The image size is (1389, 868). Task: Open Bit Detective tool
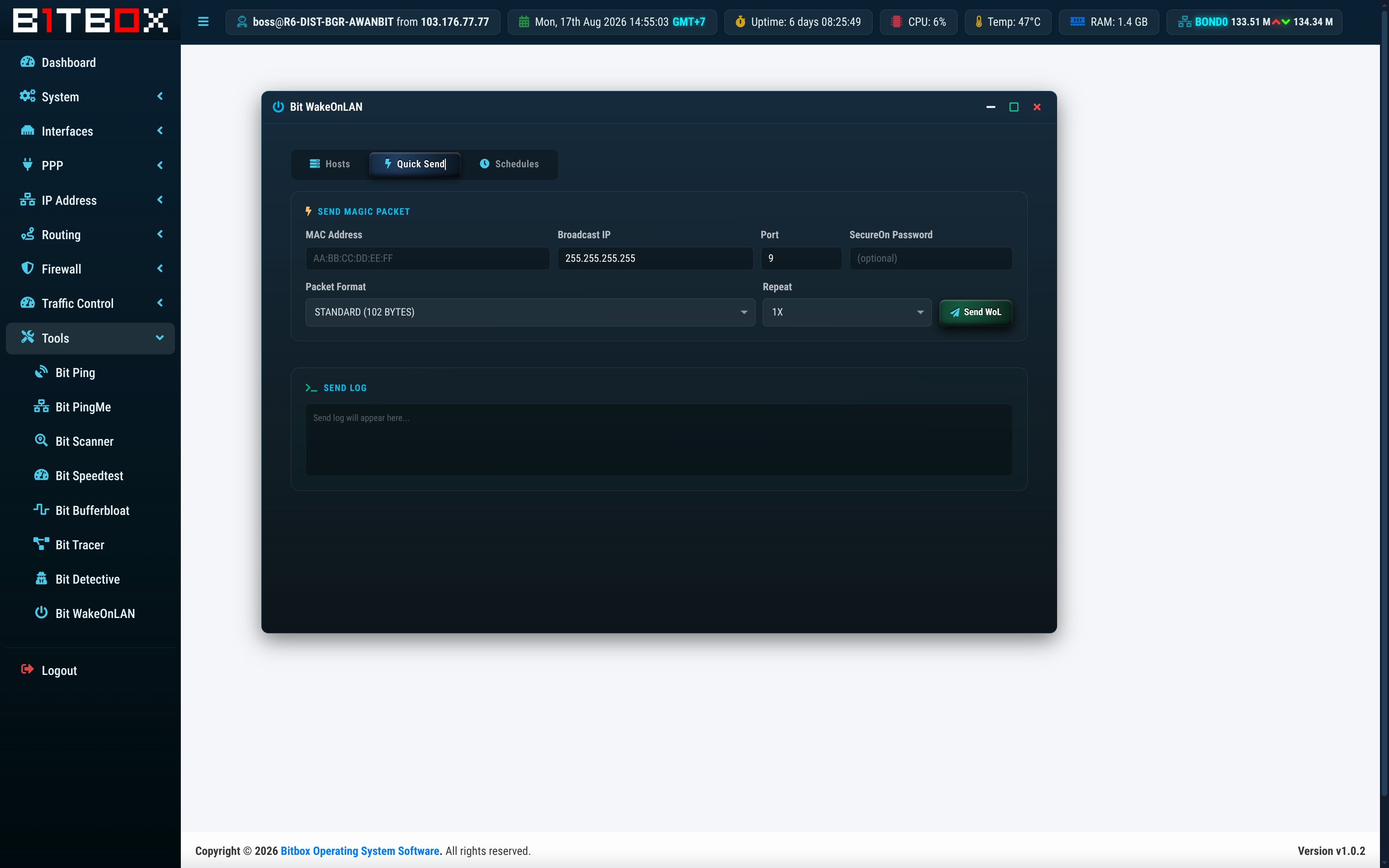pos(90,579)
